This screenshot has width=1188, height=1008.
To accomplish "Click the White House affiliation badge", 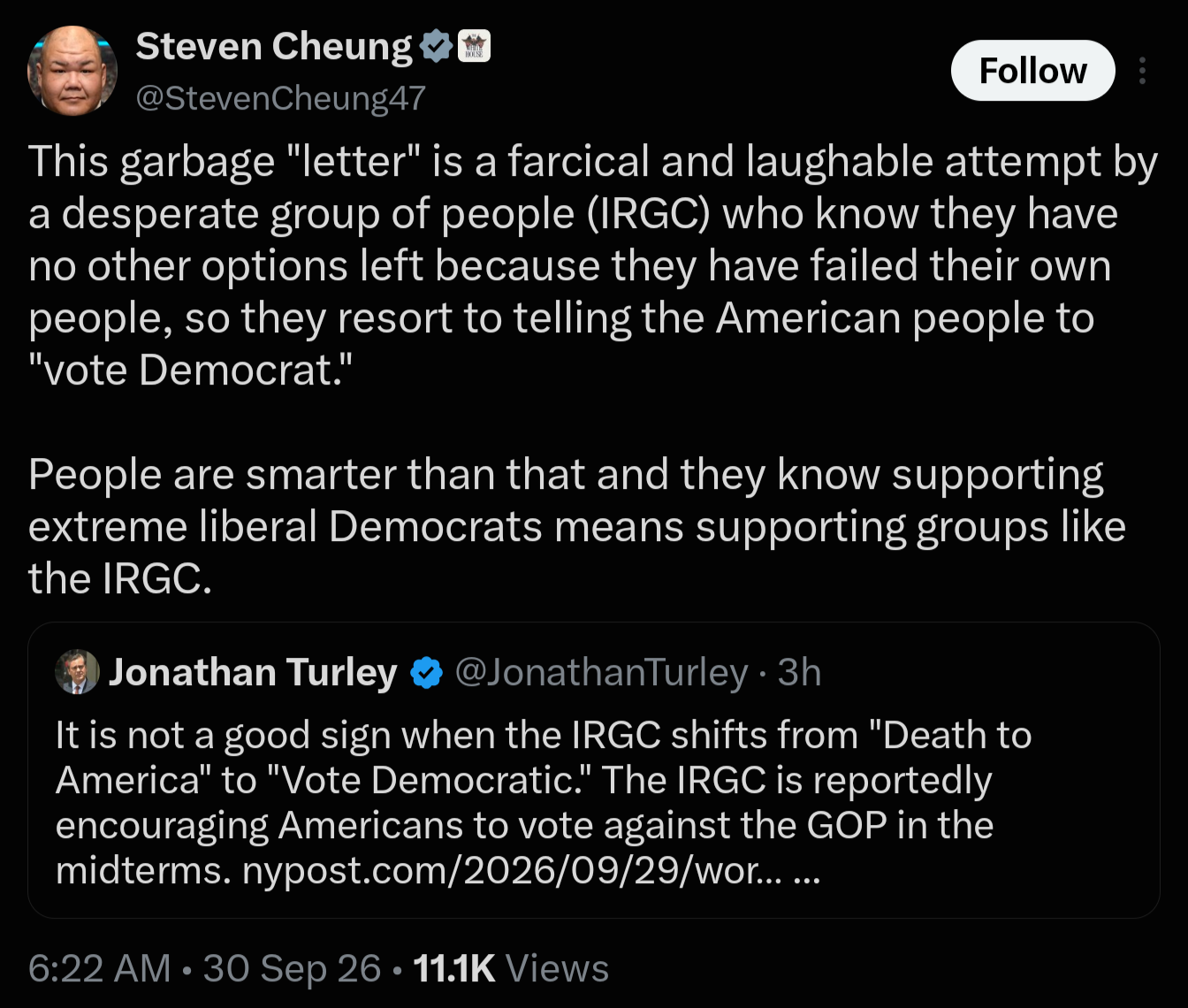I will (474, 46).
